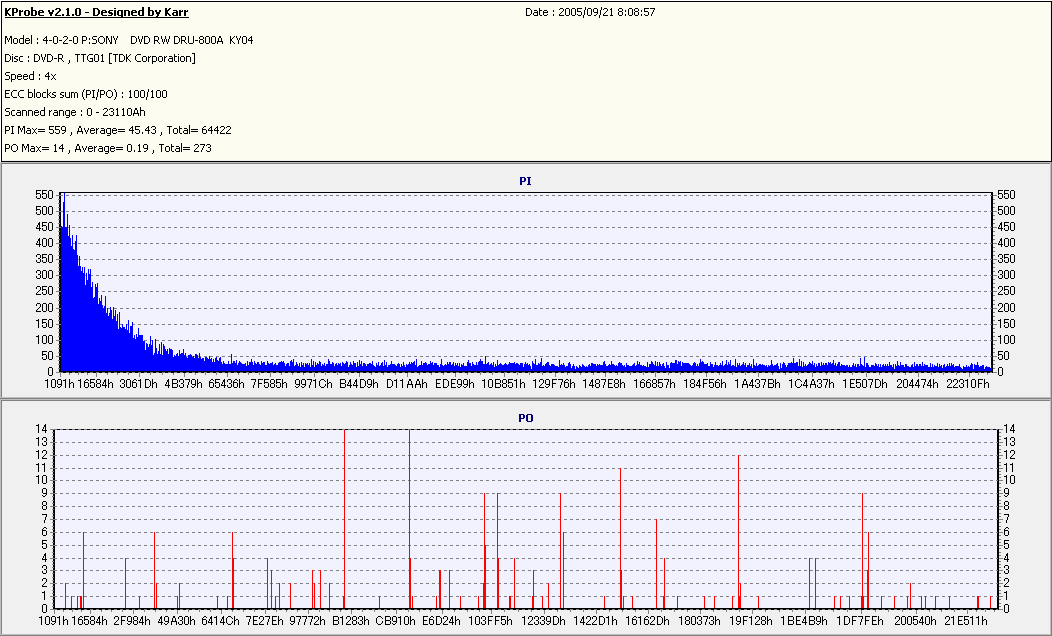This screenshot has height=636, width=1052.
Task: Click the Speed : 4x line
Action: click(x=30, y=76)
